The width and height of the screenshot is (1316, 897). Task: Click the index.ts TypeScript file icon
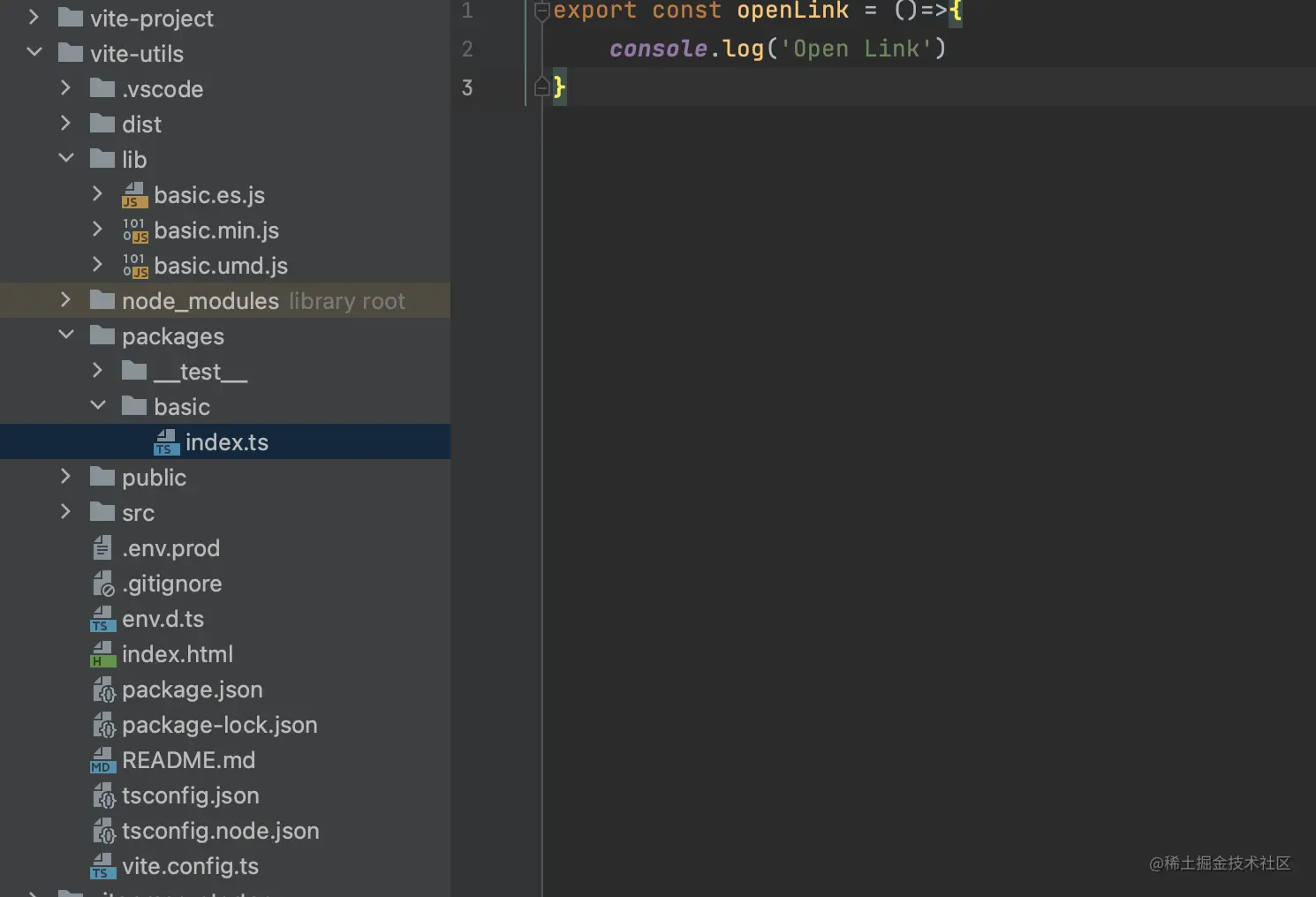166,442
